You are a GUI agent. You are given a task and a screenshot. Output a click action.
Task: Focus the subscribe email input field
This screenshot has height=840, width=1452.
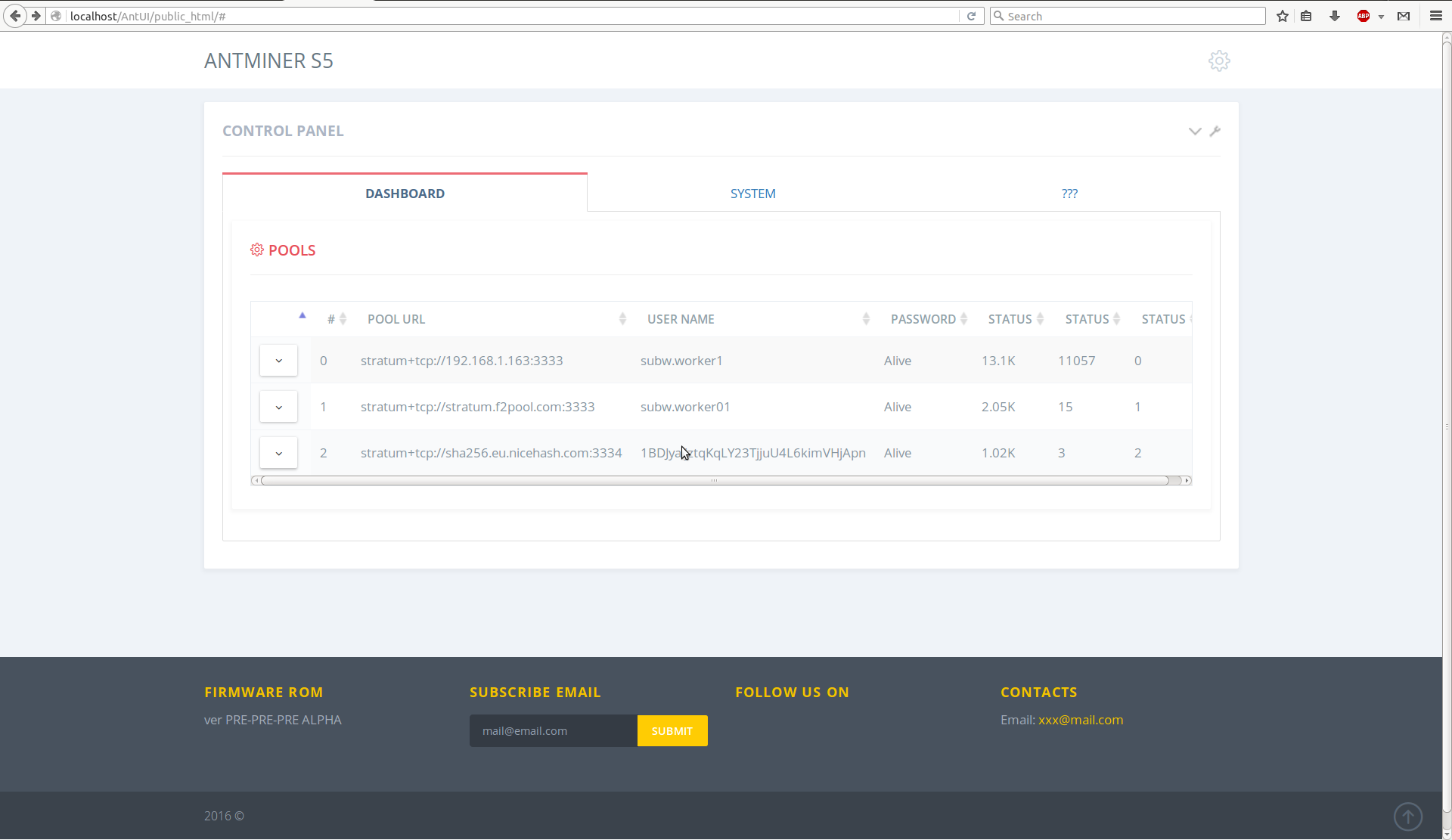click(553, 731)
